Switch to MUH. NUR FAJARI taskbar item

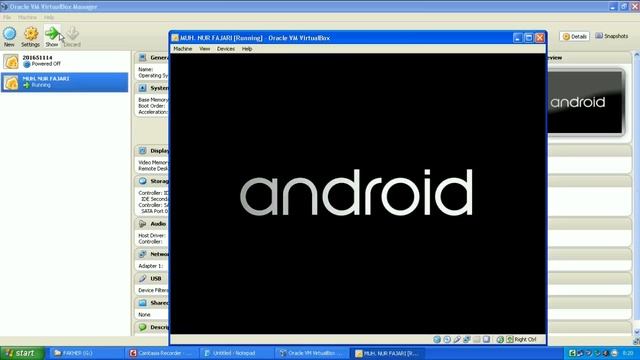click(388, 353)
